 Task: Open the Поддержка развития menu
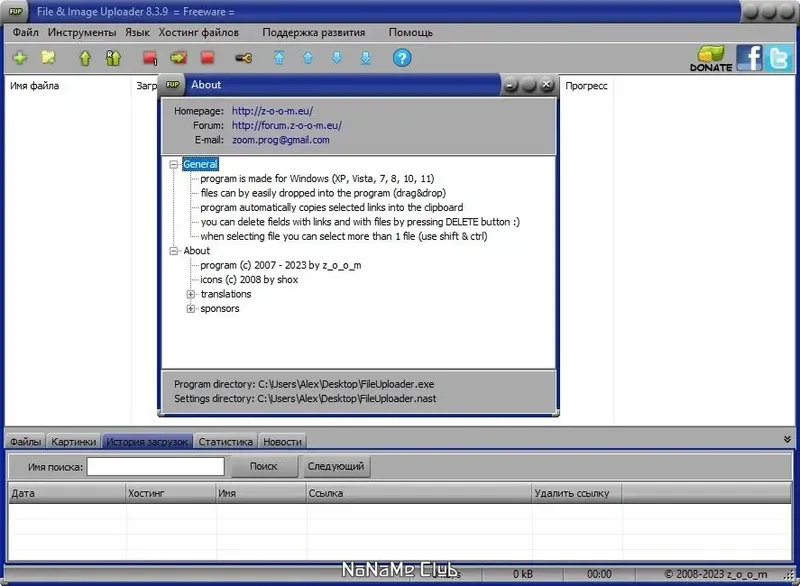pos(314,32)
